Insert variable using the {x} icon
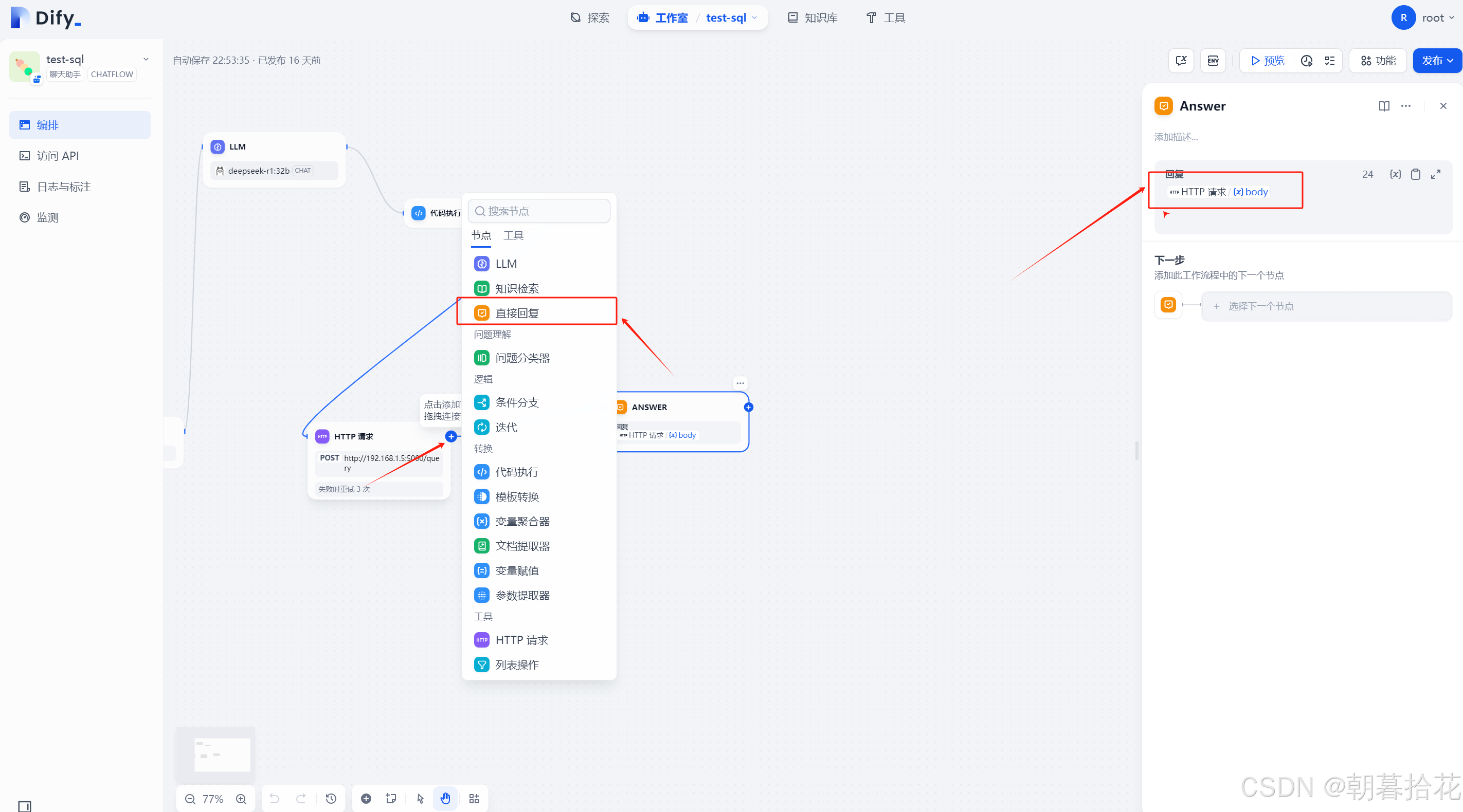Viewport: 1463px width, 812px height. pyautogui.click(x=1395, y=174)
